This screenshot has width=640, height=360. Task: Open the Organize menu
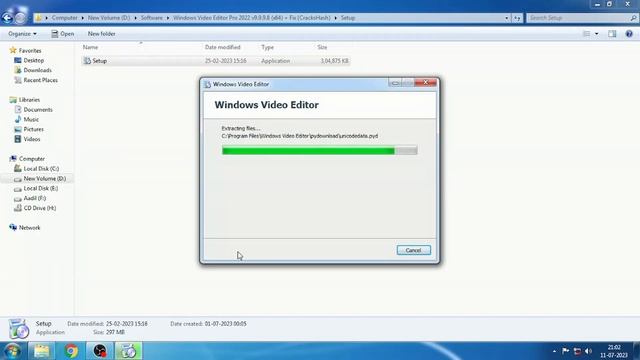coord(22,34)
